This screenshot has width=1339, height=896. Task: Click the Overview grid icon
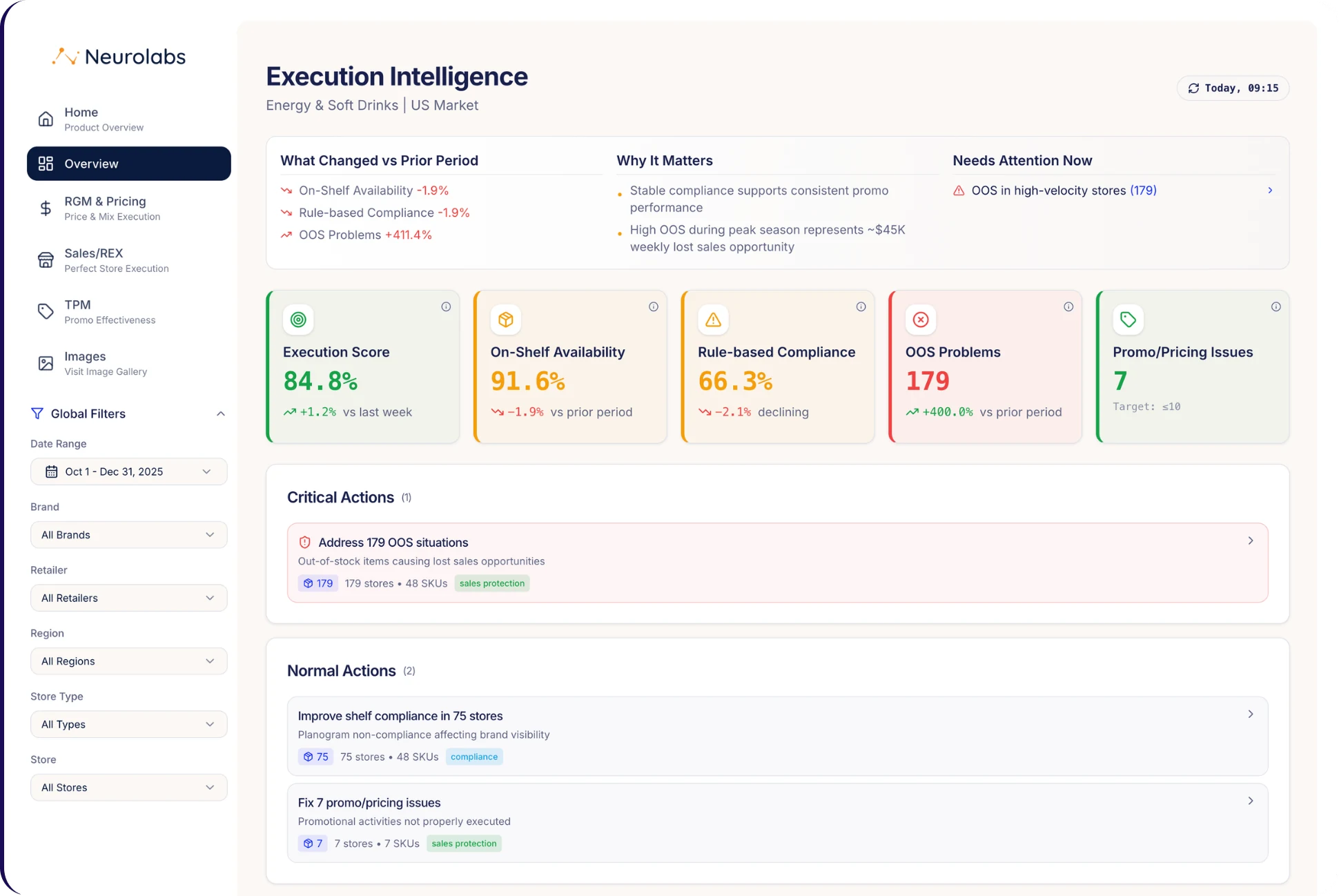(46, 164)
